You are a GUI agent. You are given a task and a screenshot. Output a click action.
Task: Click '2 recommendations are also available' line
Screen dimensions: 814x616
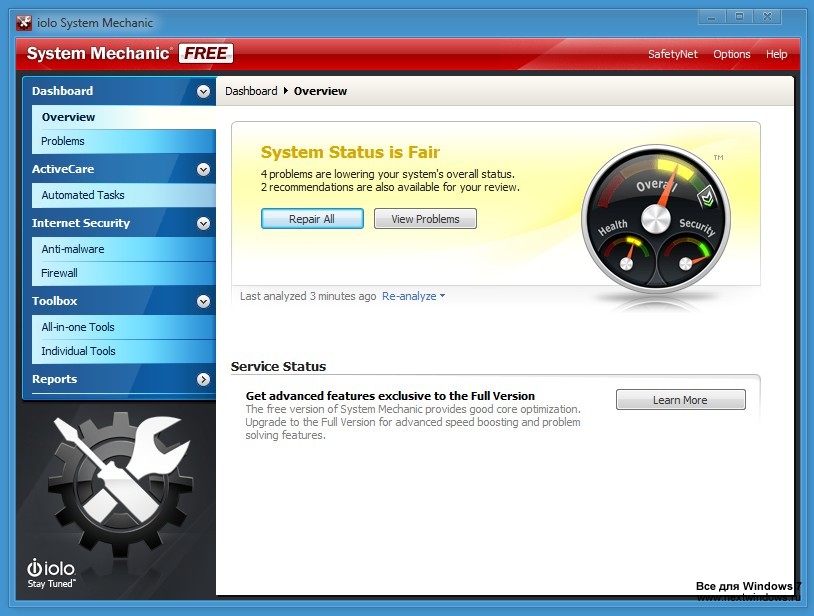pos(390,187)
